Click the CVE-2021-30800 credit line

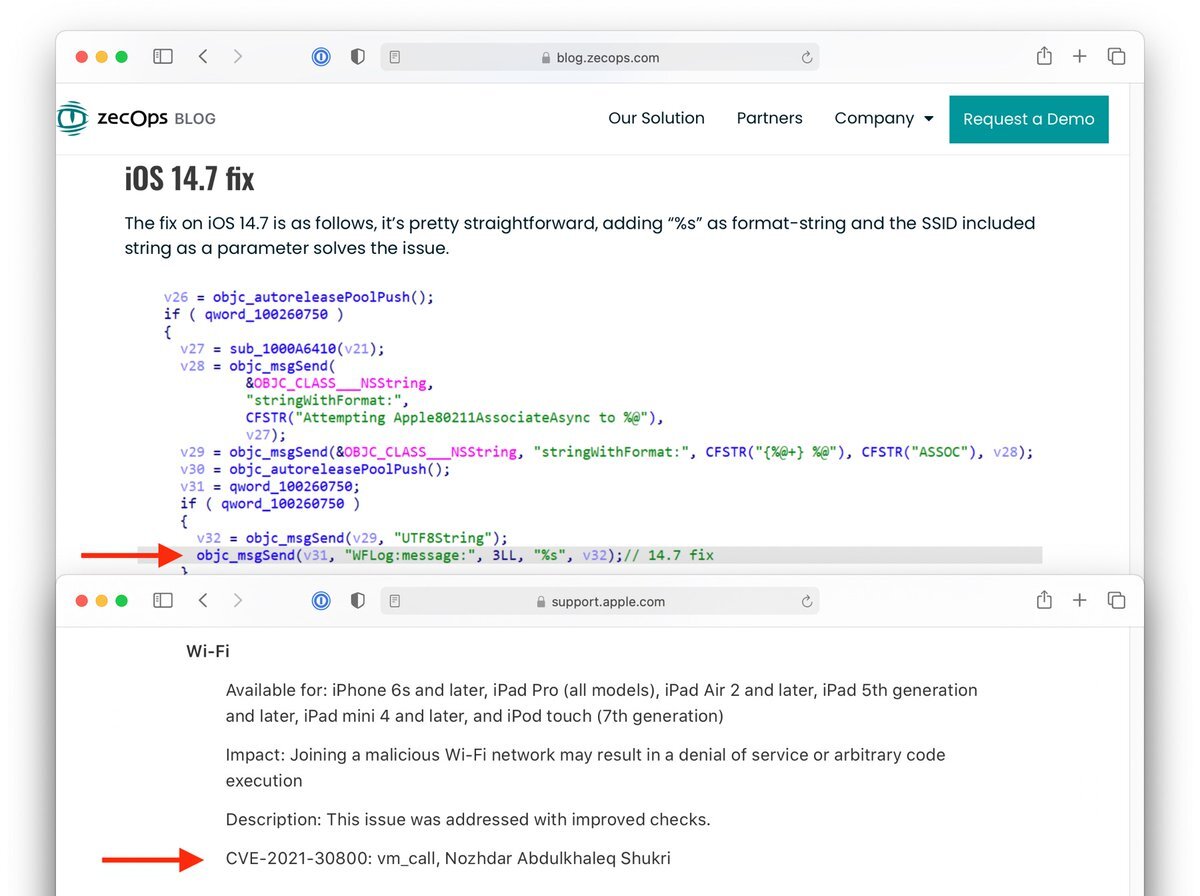point(448,858)
